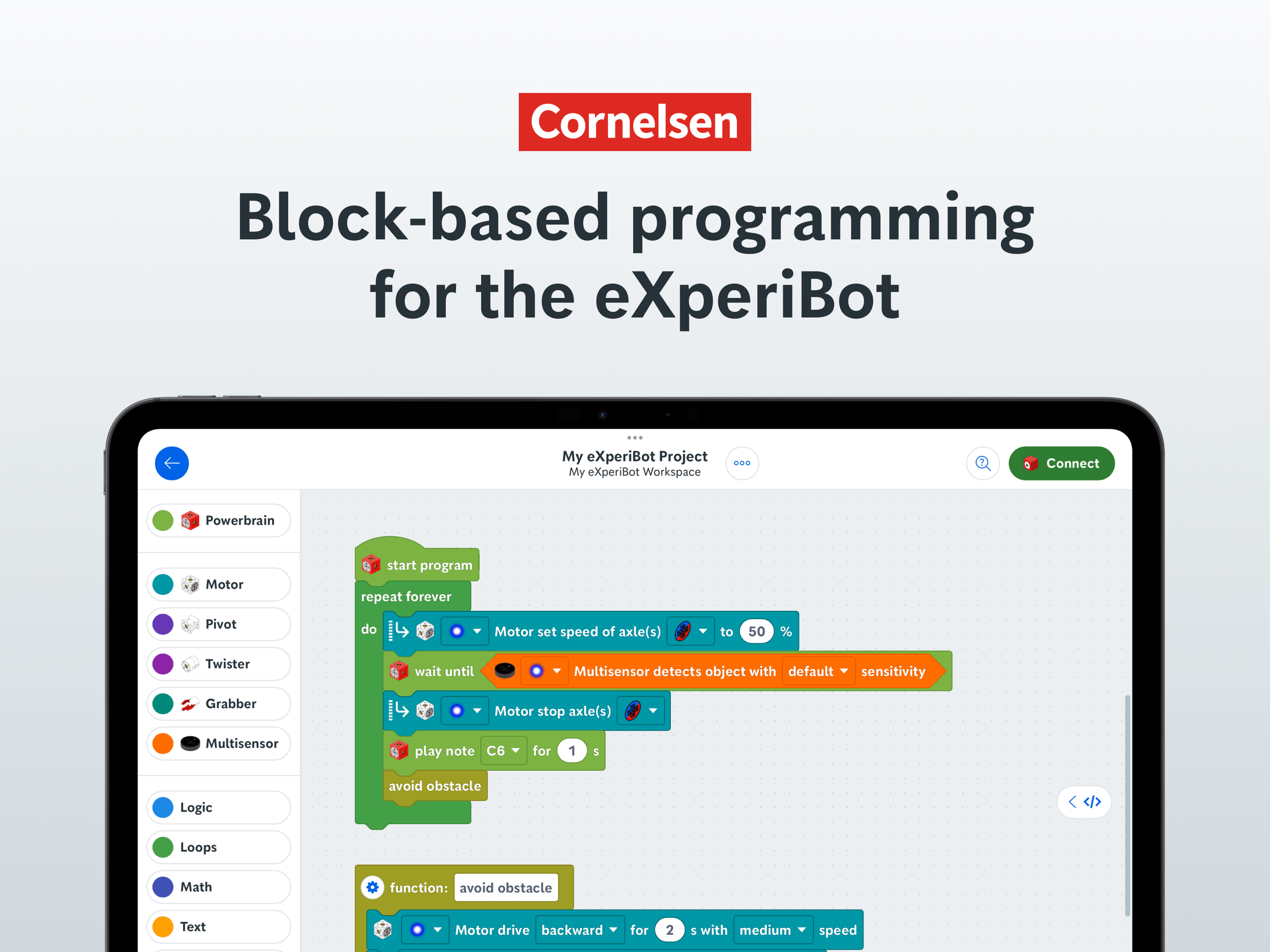The height and width of the screenshot is (952, 1270).
Task: Open the Grabber block category
Action: [219, 703]
